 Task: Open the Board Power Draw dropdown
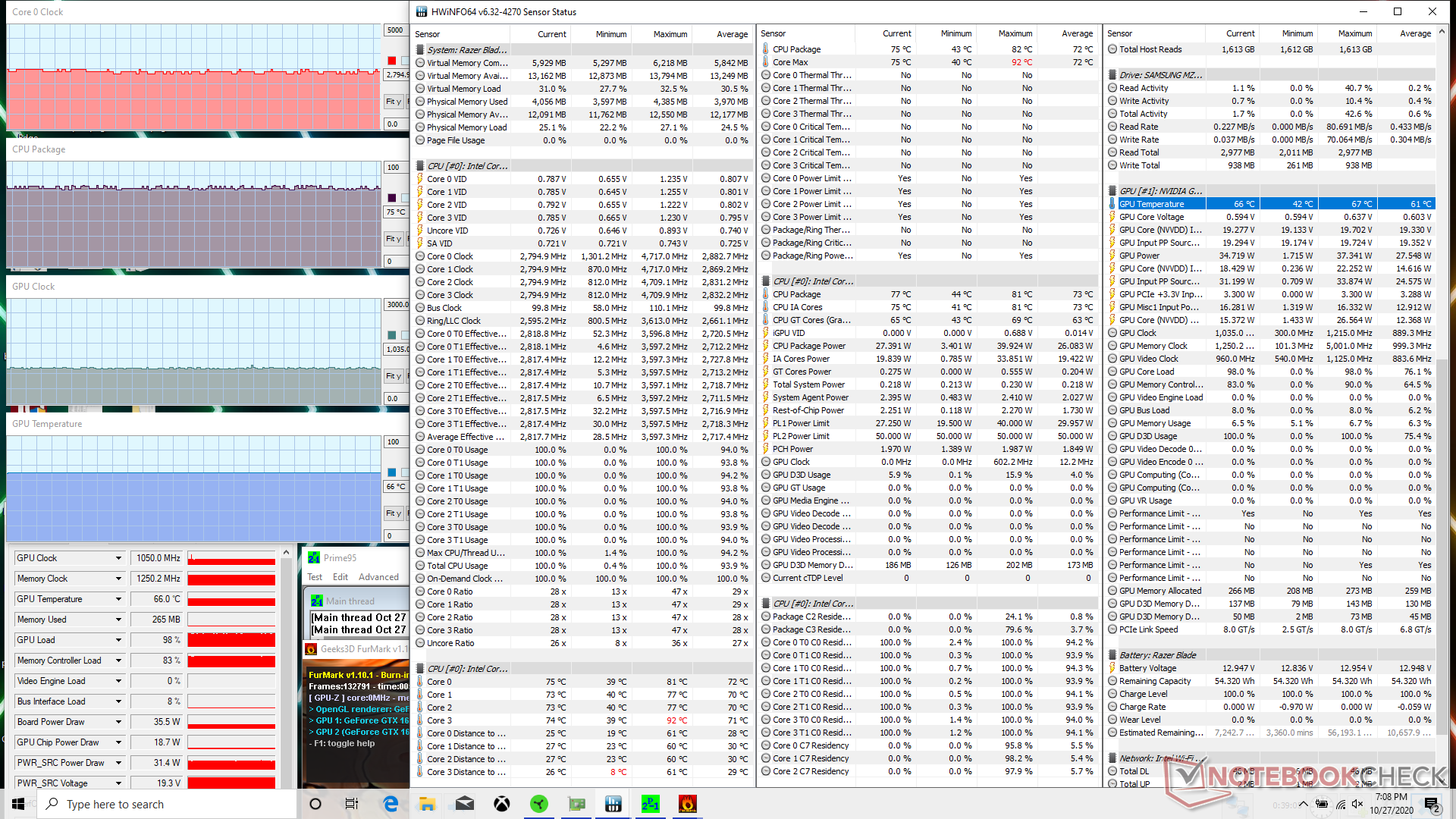click(x=118, y=722)
